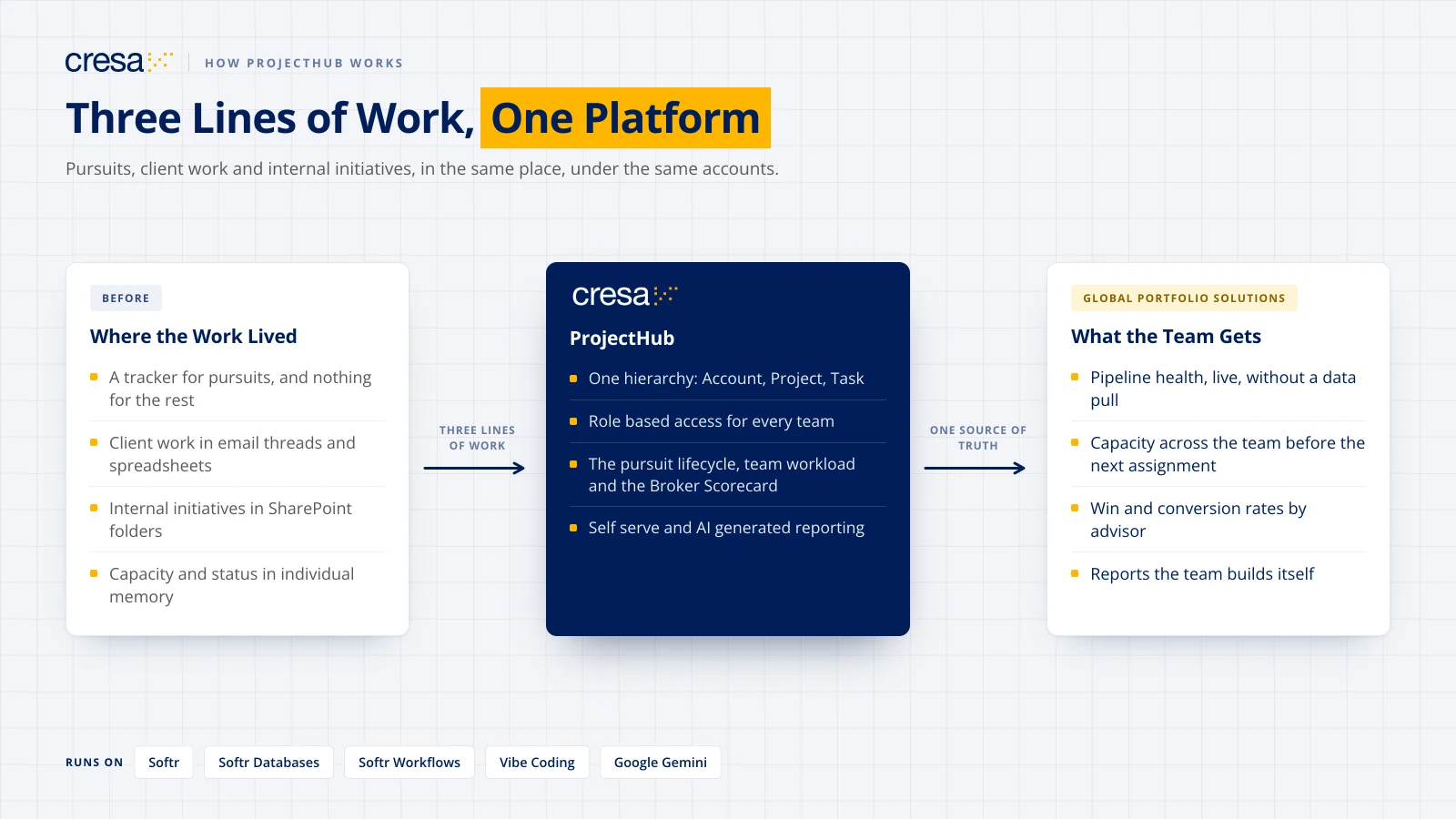Click 'Client work in email threads and spreadsheets'

(x=232, y=454)
